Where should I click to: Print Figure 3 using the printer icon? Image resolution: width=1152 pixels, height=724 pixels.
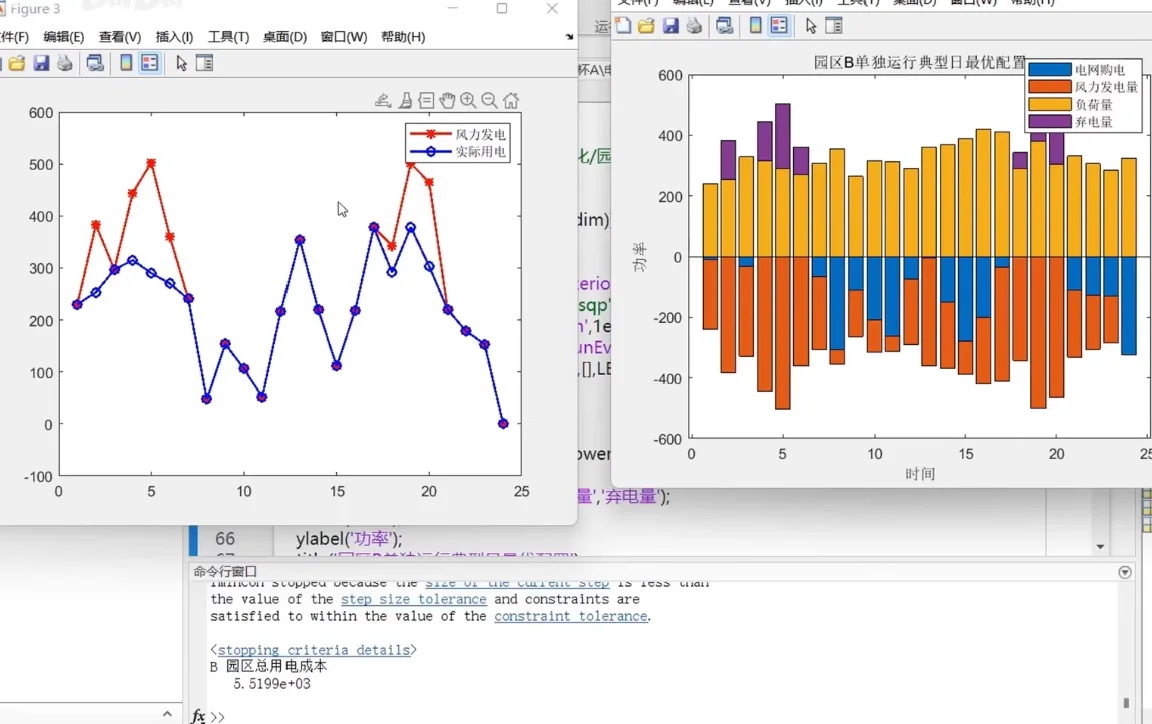[x=65, y=63]
